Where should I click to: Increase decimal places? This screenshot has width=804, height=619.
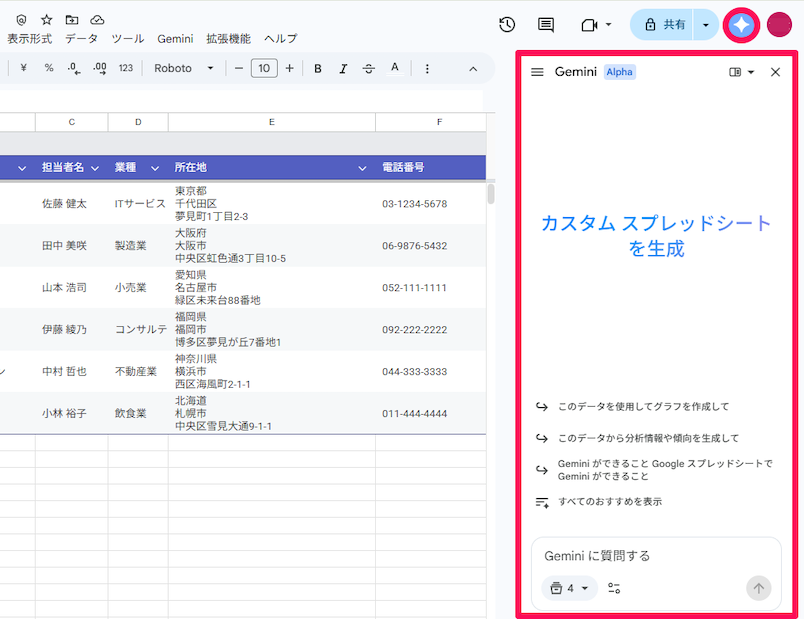[99, 68]
